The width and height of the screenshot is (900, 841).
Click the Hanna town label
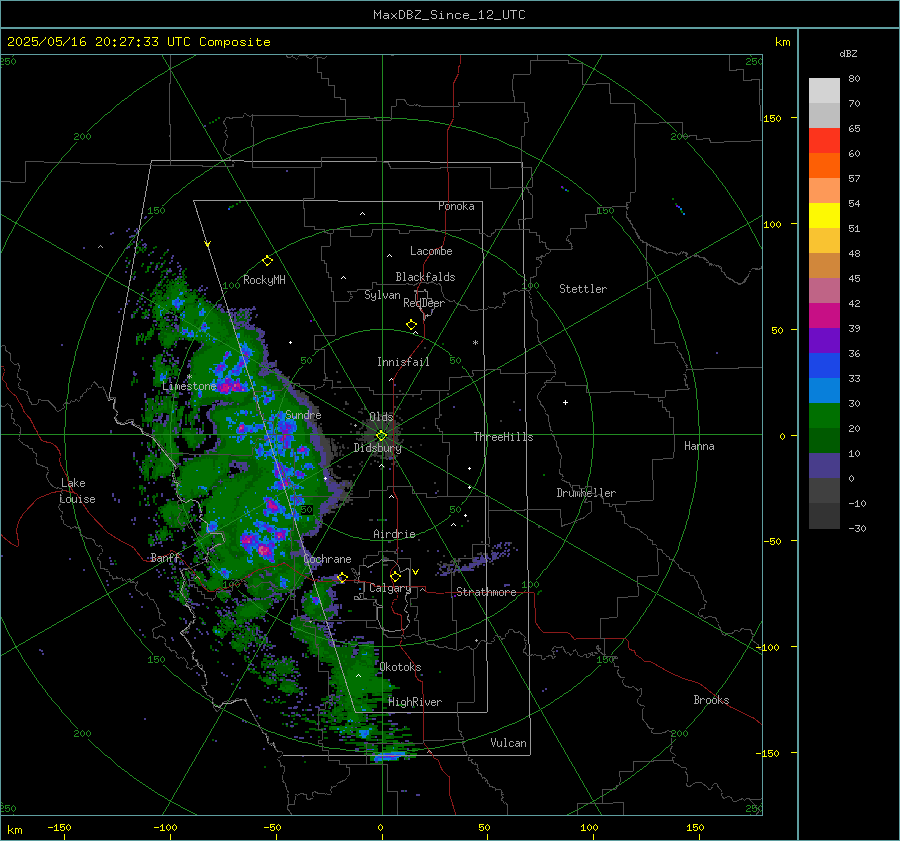699,446
